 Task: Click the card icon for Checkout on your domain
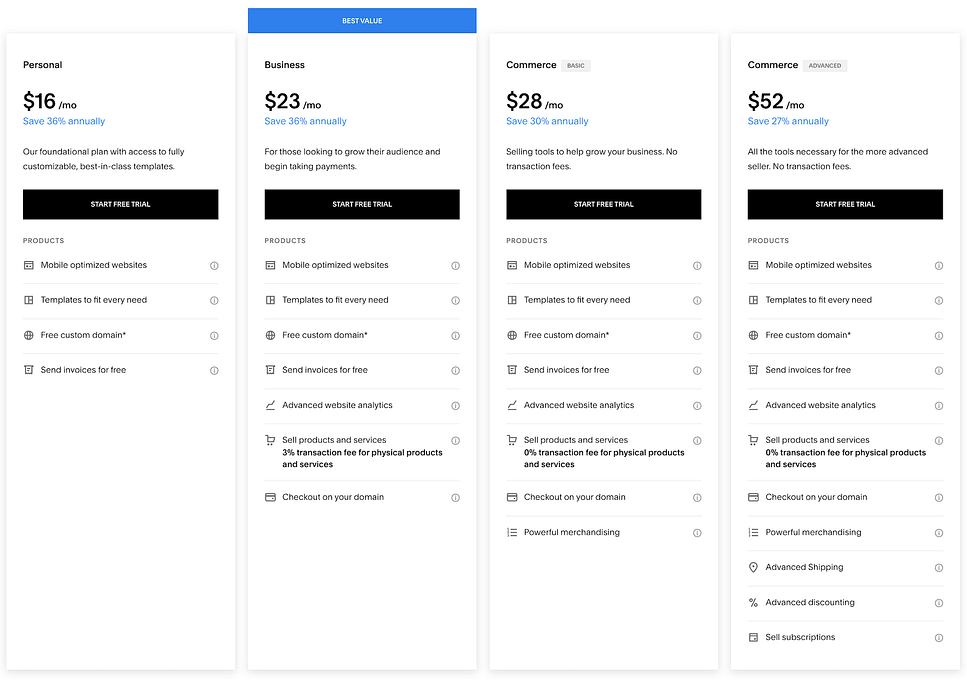coord(270,497)
